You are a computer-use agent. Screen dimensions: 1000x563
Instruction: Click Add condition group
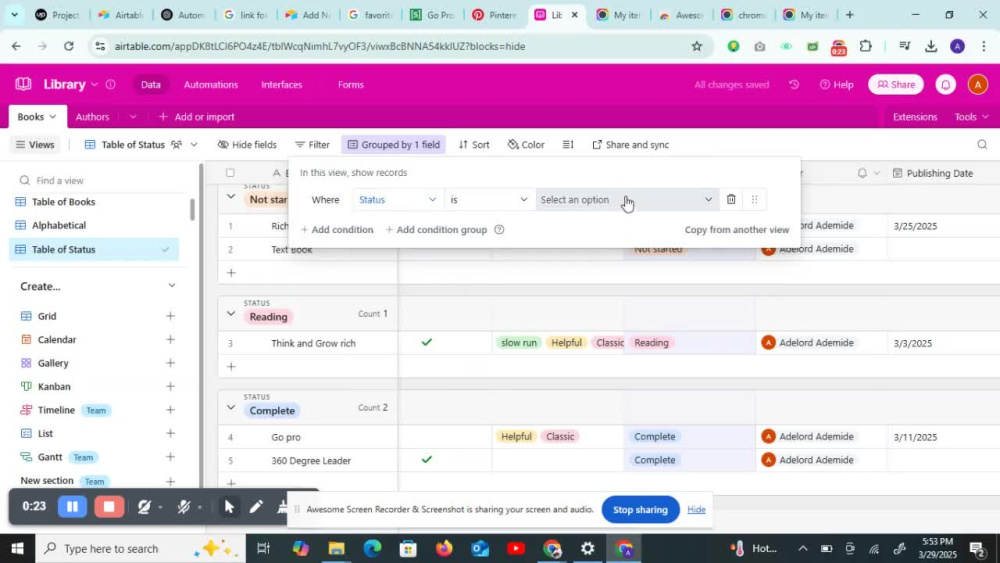(436, 230)
